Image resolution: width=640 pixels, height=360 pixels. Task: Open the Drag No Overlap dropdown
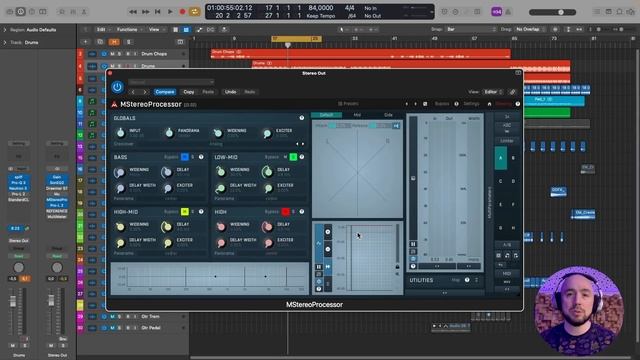tap(530, 29)
